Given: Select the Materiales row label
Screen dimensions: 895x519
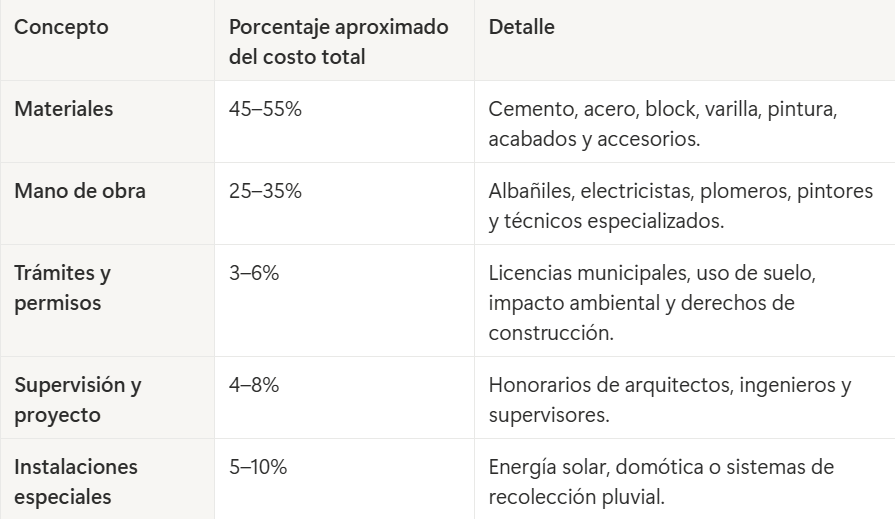Looking at the screenshot, I should [x=64, y=109].
